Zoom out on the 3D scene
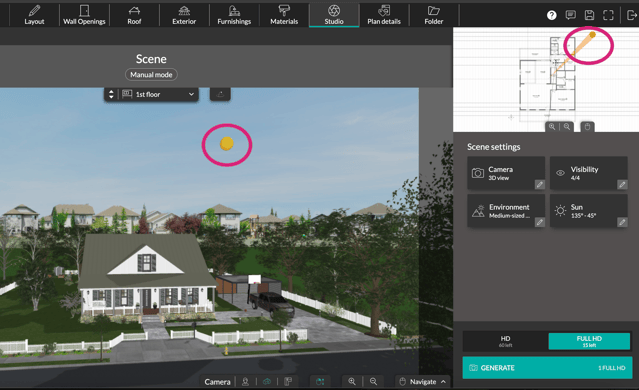Viewport: 639px width, 390px height. pos(373,381)
